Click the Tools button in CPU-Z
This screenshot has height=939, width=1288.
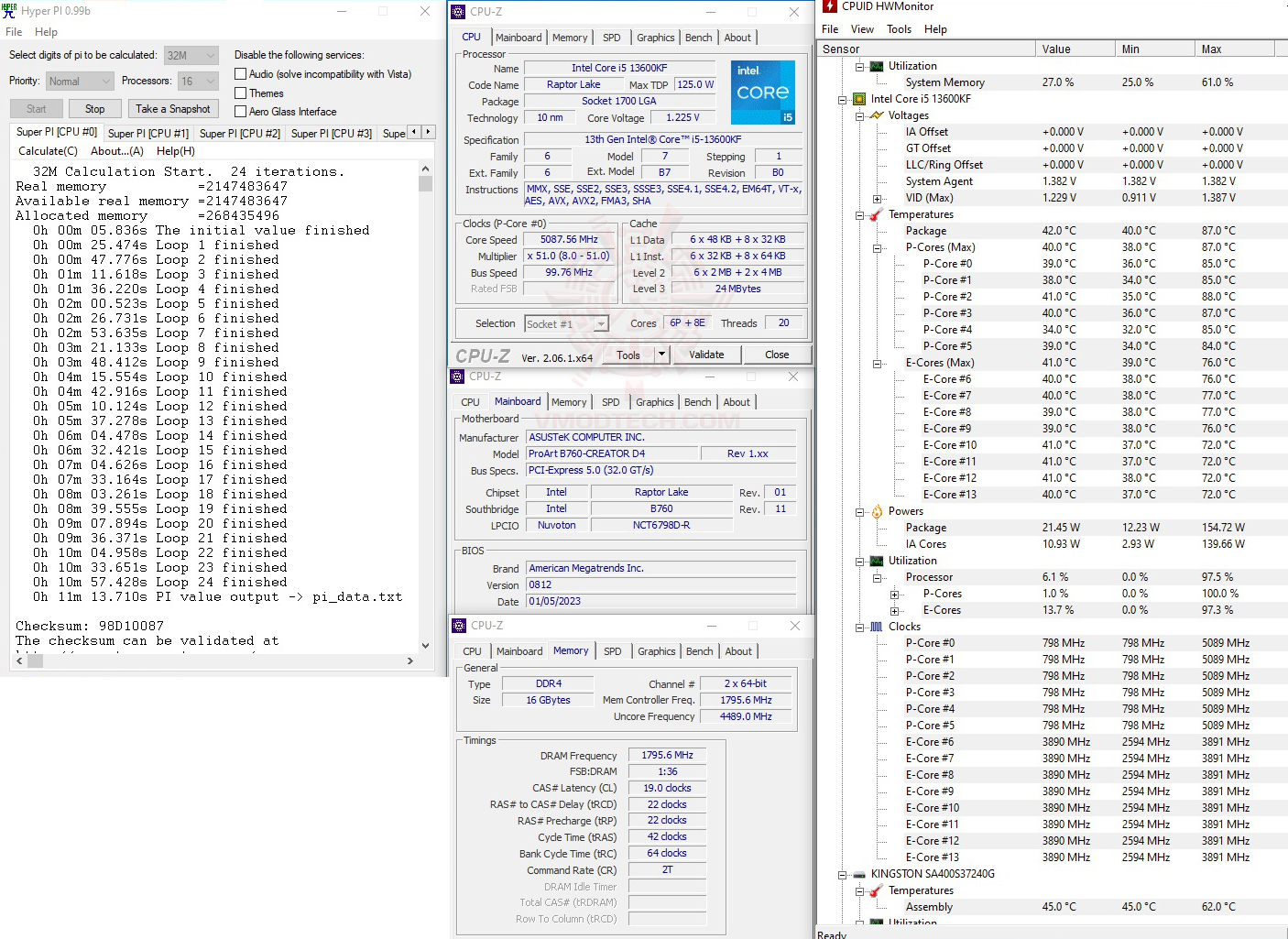[x=628, y=355]
